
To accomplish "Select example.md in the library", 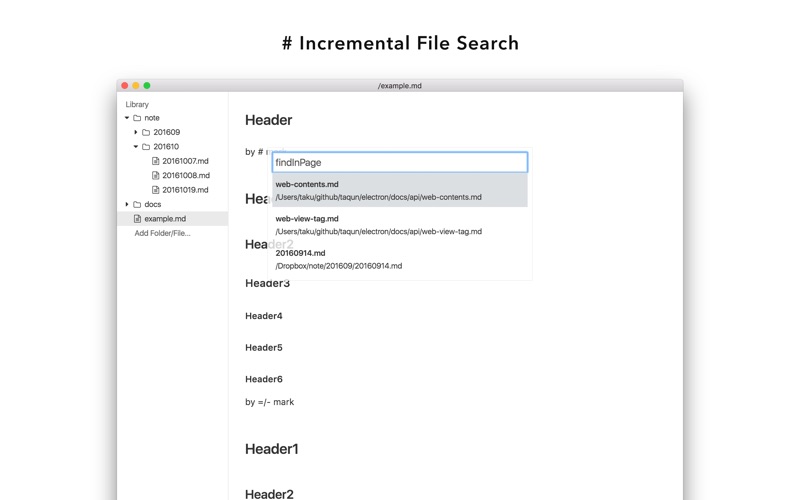I will tap(172, 218).
